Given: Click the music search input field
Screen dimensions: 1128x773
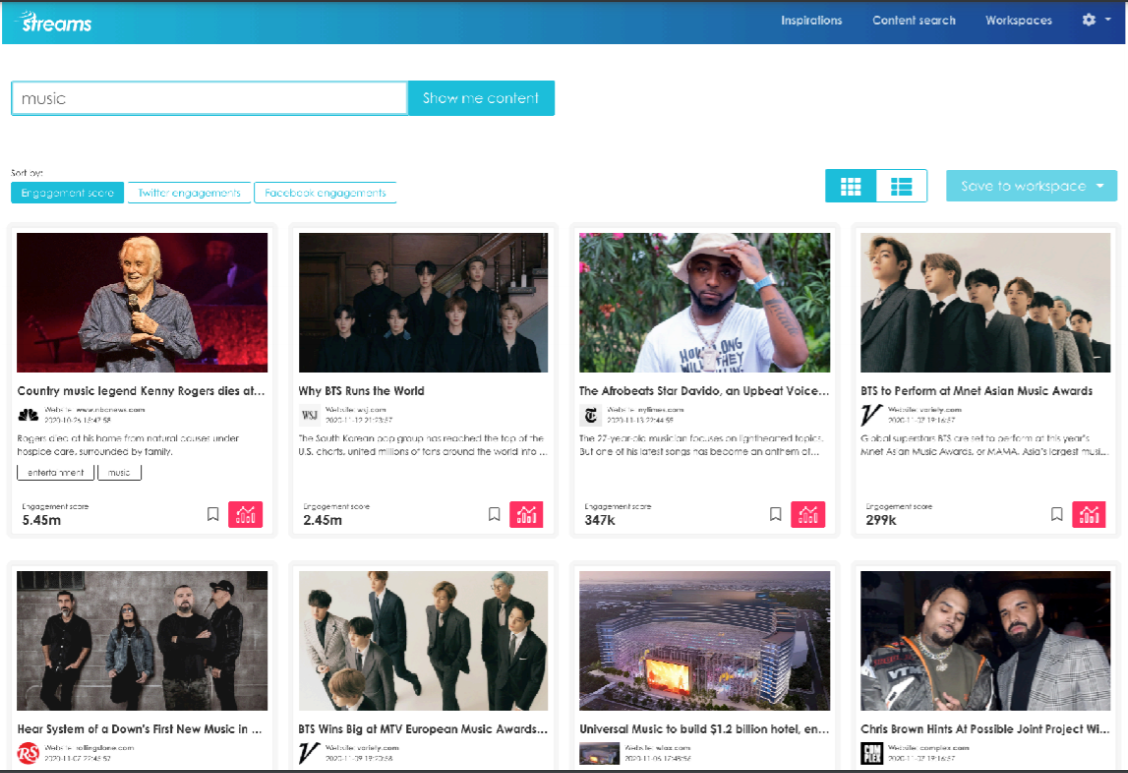Looking at the screenshot, I should pyautogui.click(x=209, y=98).
